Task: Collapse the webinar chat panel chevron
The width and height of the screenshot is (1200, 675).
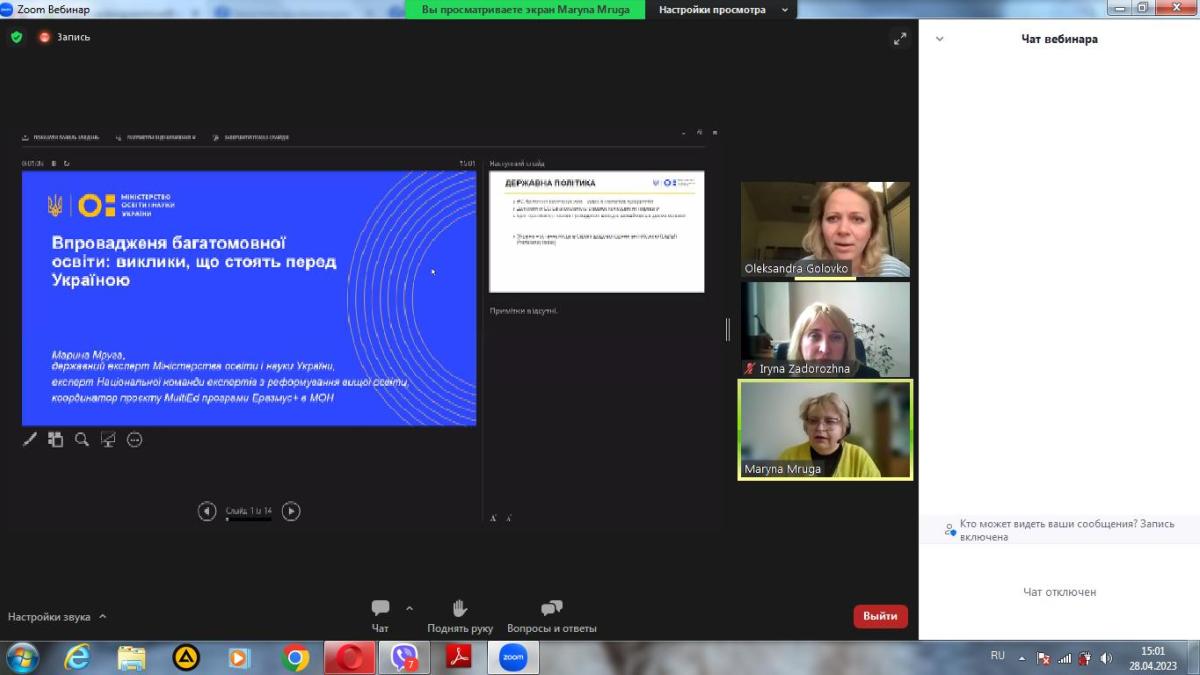Action: tap(939, 39)
